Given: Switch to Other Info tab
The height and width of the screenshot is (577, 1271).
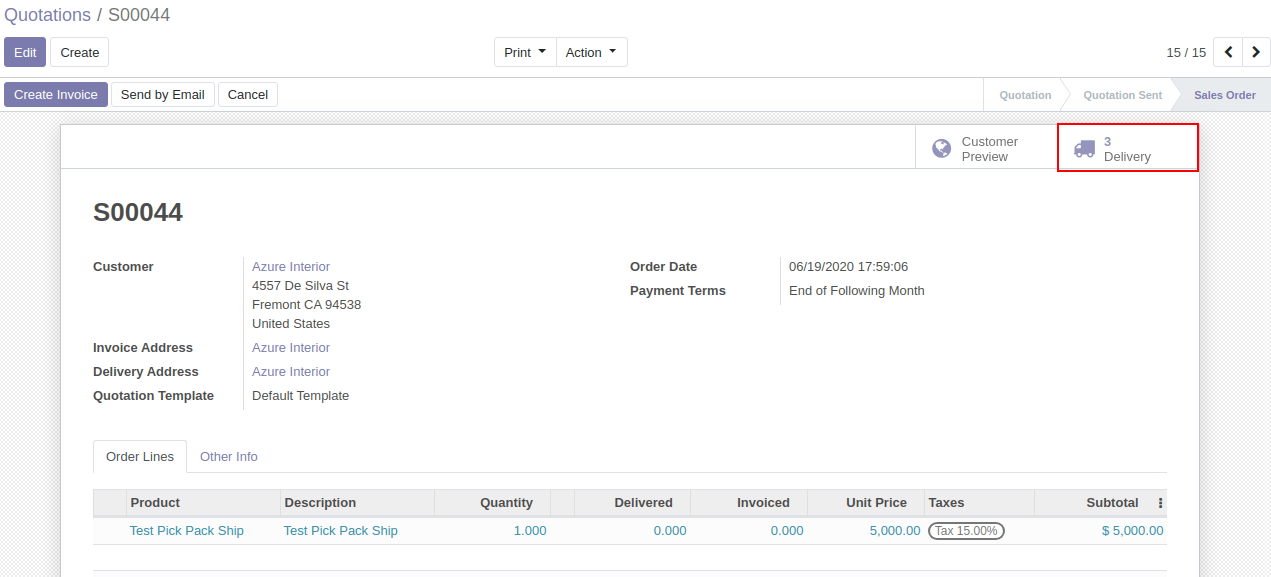Looking at the screenshot, I should [229, 456].
